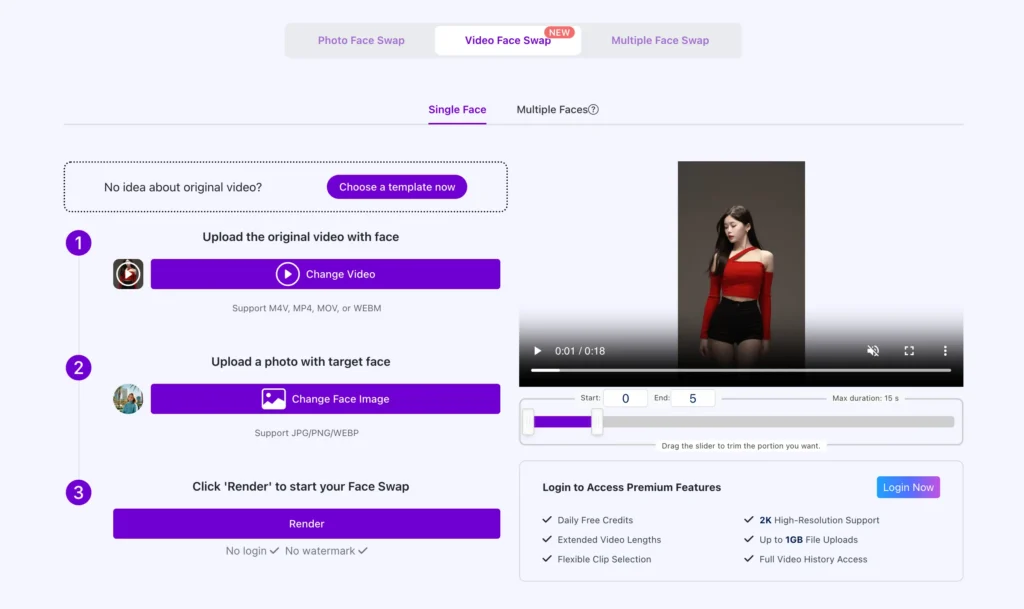Play the video in the preview player
The width and height of the screenshot is (1024, 609).
(x=537, y=351)
